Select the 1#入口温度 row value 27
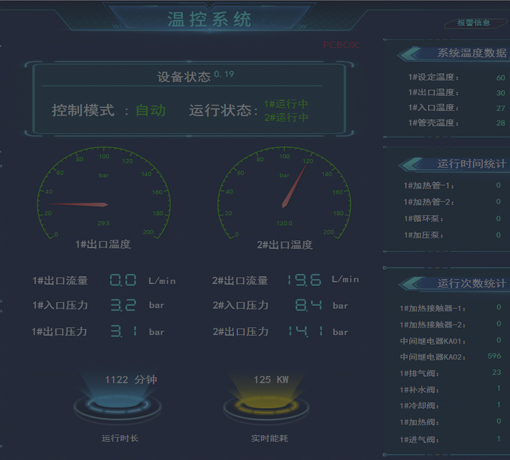Image resolution: width=510 pixels, height=460 pixels. (501, 108)
